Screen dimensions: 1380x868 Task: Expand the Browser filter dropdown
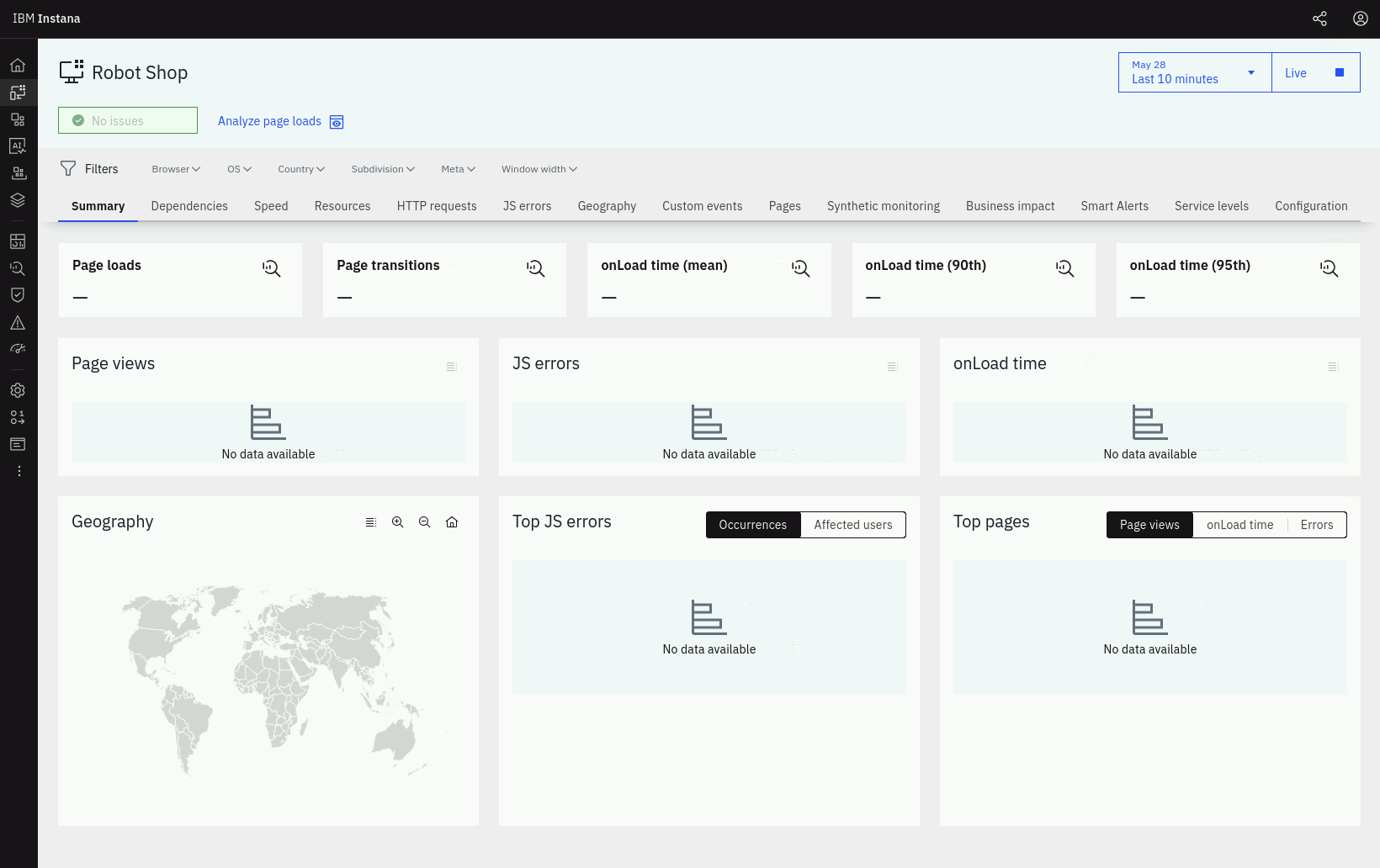pos(176,169)
